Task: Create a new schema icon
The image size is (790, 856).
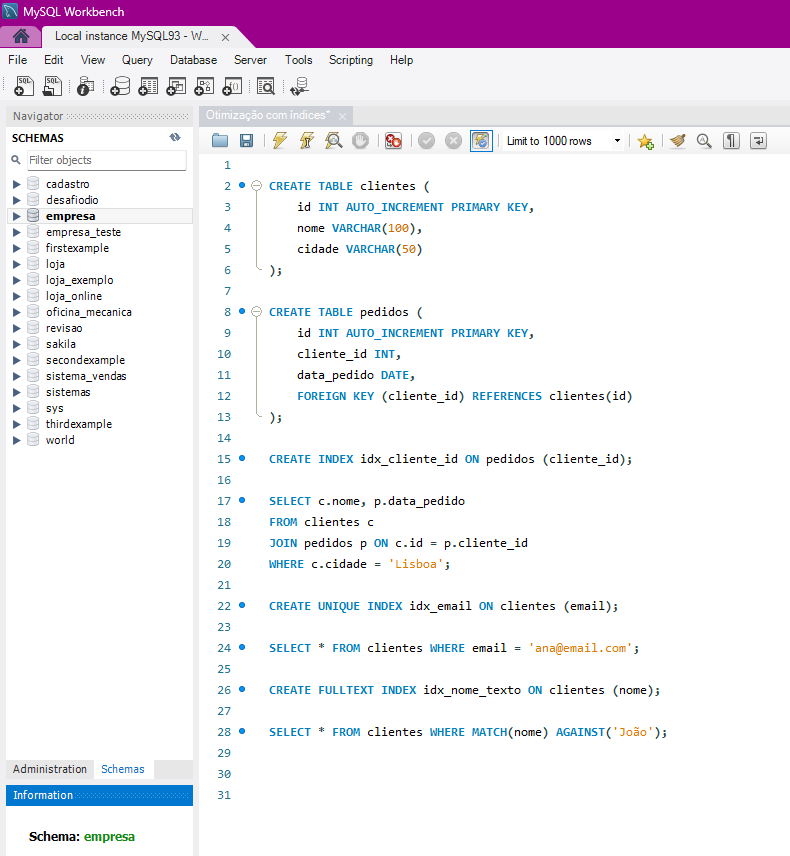Action: (x=120, y=86)
